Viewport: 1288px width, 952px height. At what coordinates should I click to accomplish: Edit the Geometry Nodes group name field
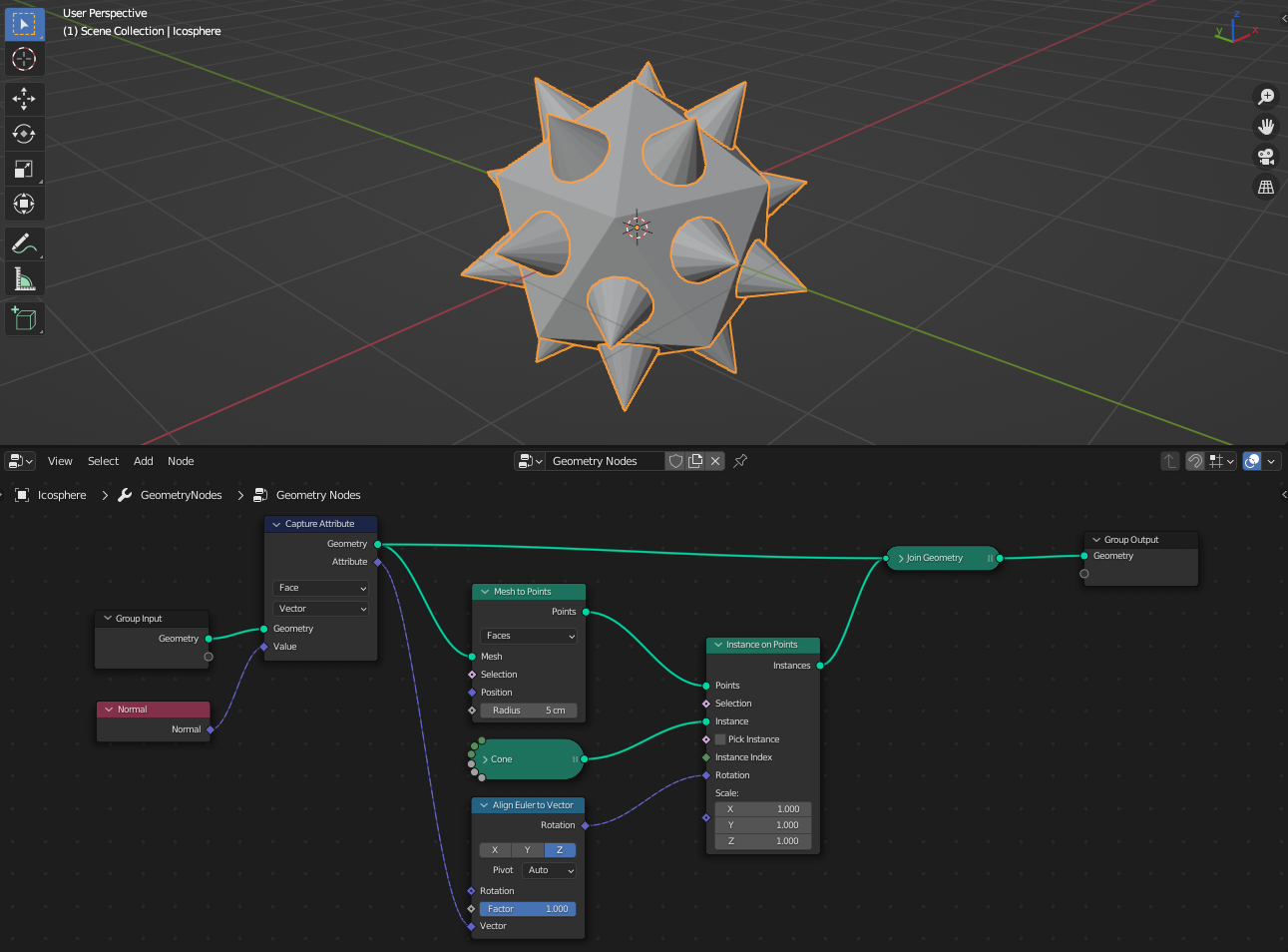tap(605, 461)
